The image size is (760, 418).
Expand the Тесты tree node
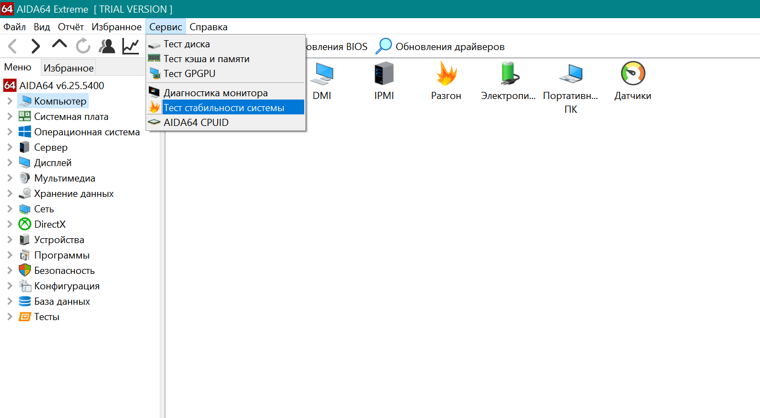point(10,317)
